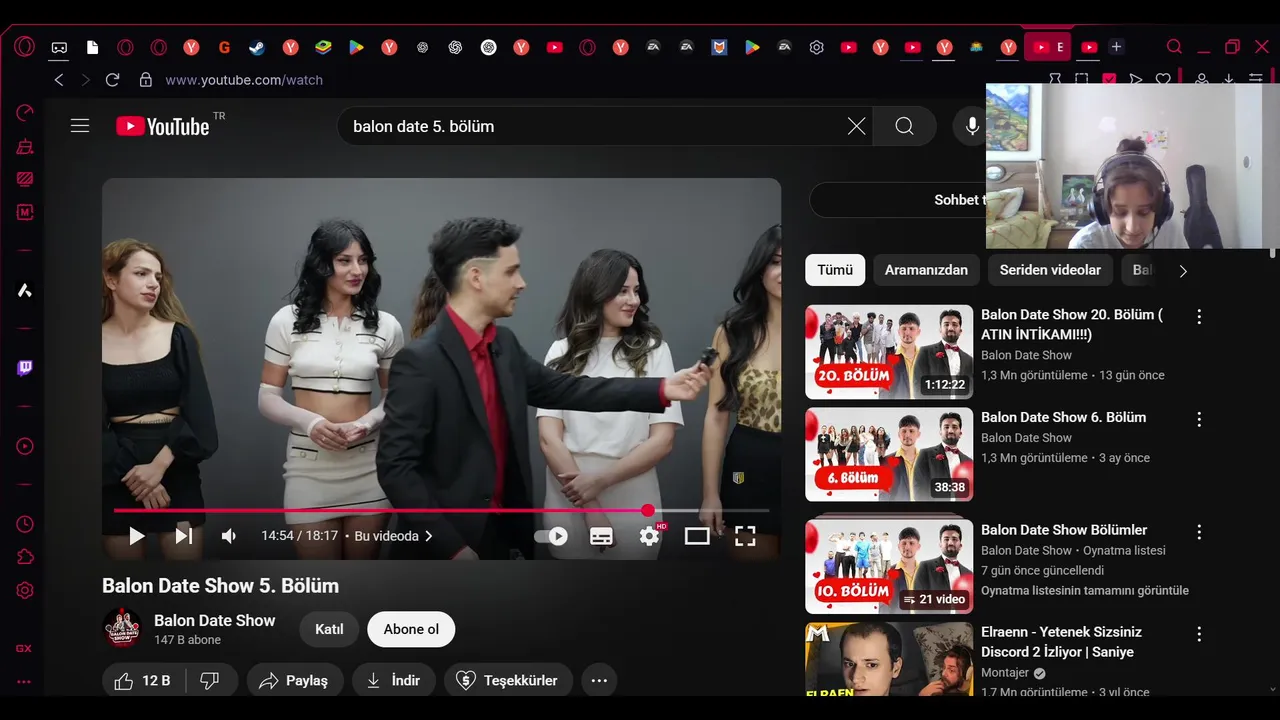
Task: Open more actions three-dot button under video
Action: coord(599,681)
